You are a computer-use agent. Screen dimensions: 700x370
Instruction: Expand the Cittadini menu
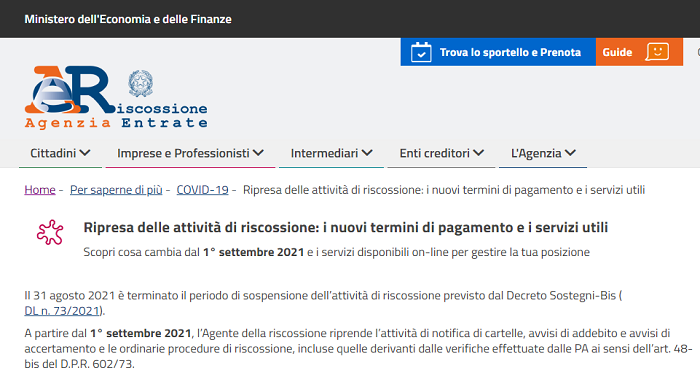pyautogui.click(x=60, y=153)
